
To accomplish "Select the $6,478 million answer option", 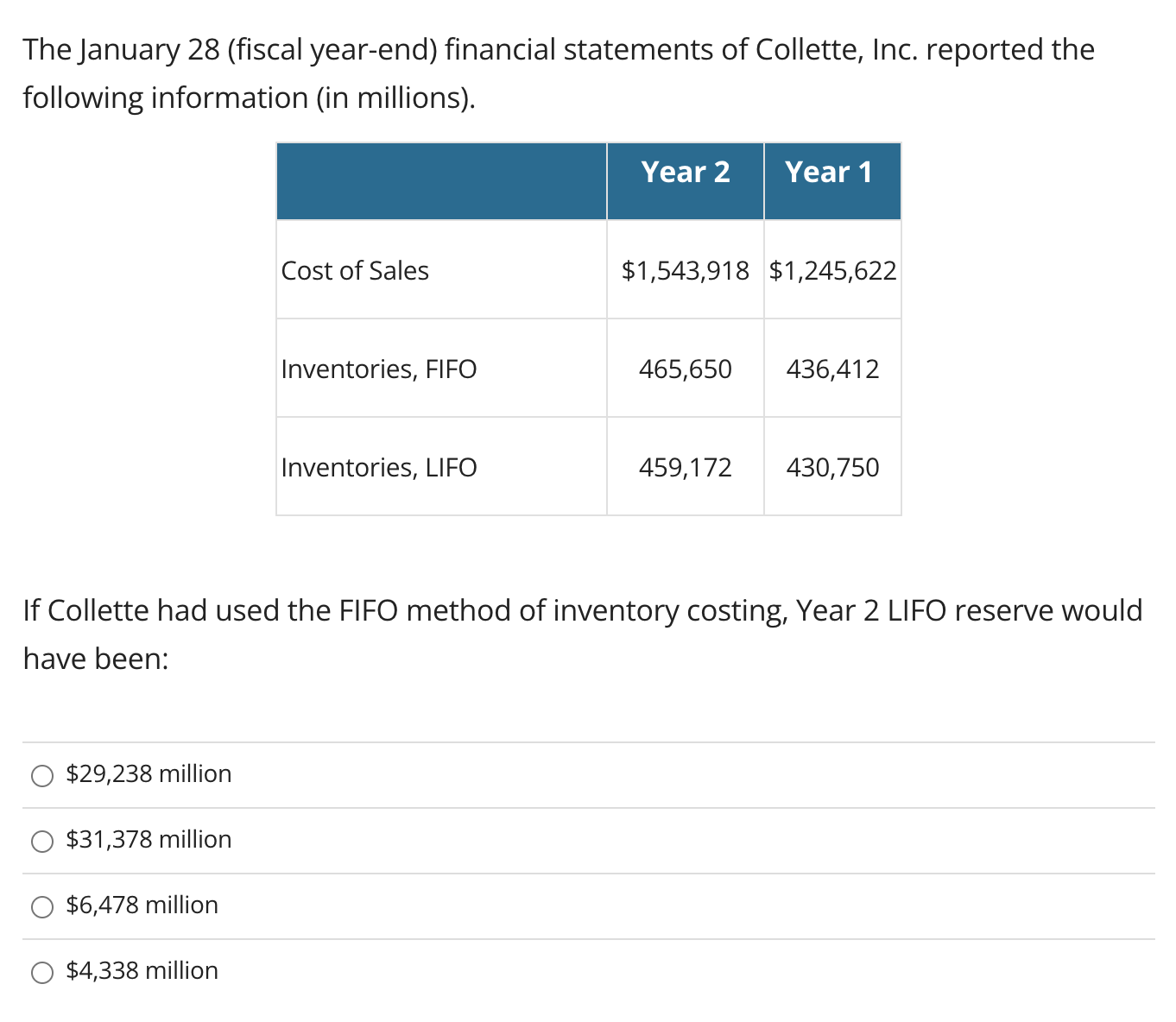I will (41, 906).
